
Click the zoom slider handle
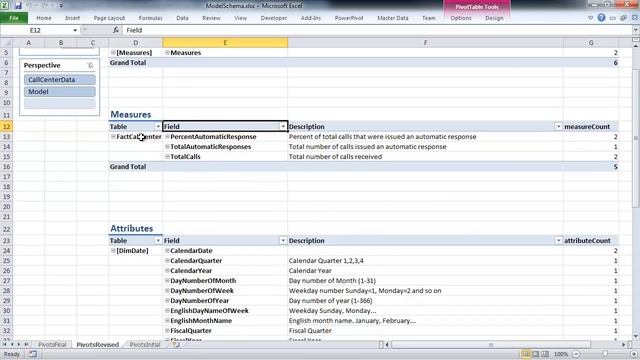pos(605,354)
